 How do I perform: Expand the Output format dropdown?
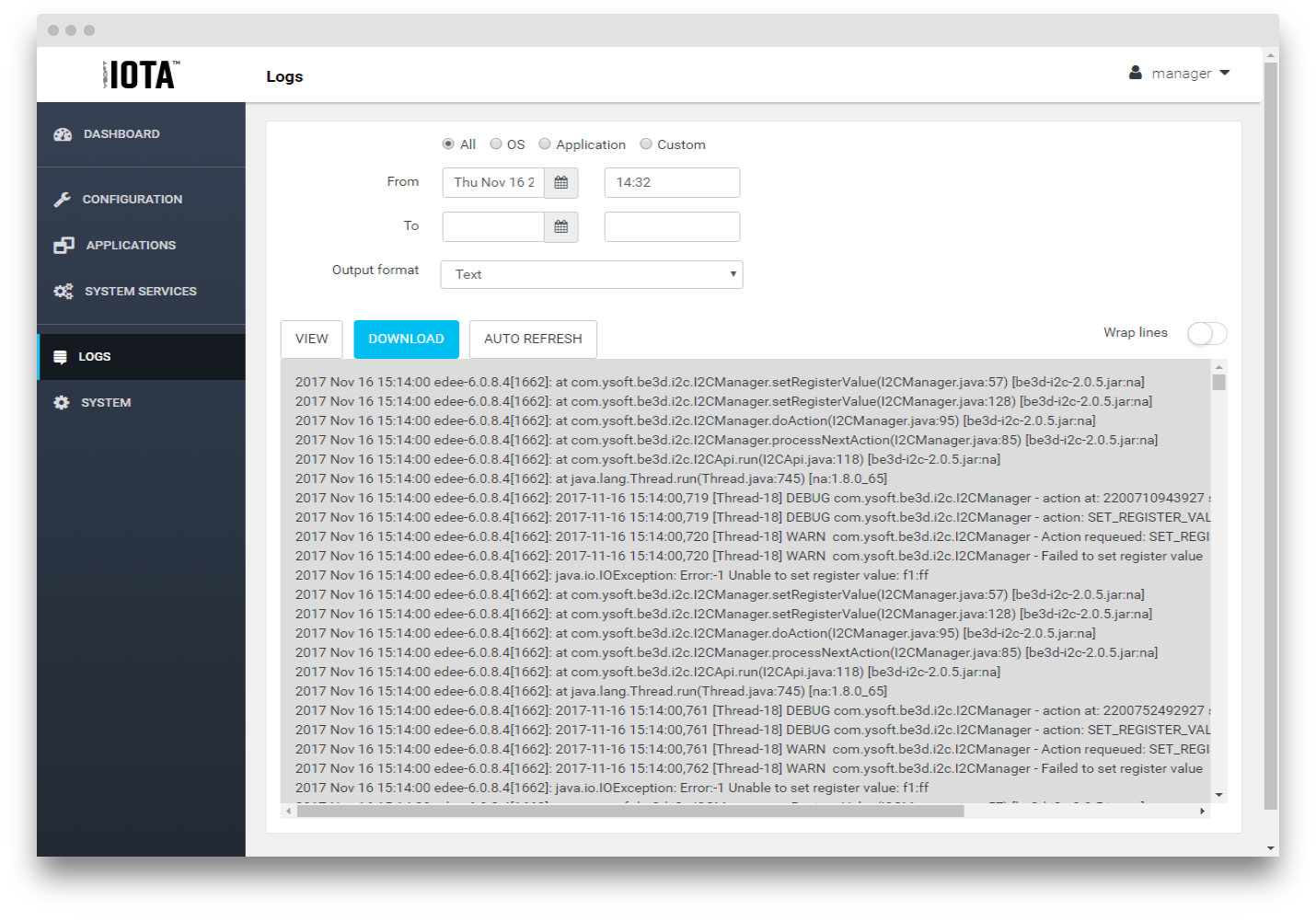(591, 274)
